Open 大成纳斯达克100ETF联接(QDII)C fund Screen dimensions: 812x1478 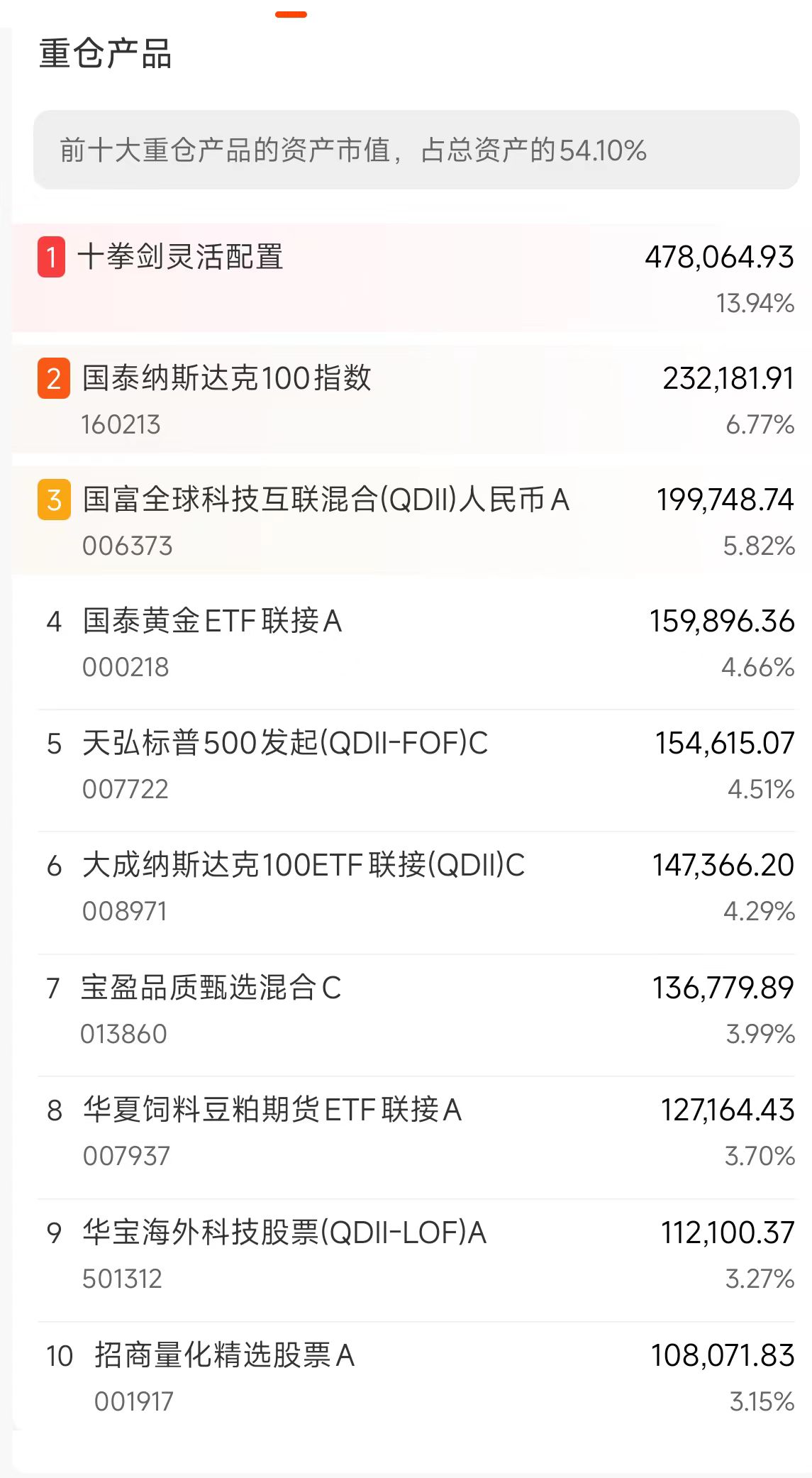tap(416, 887)
